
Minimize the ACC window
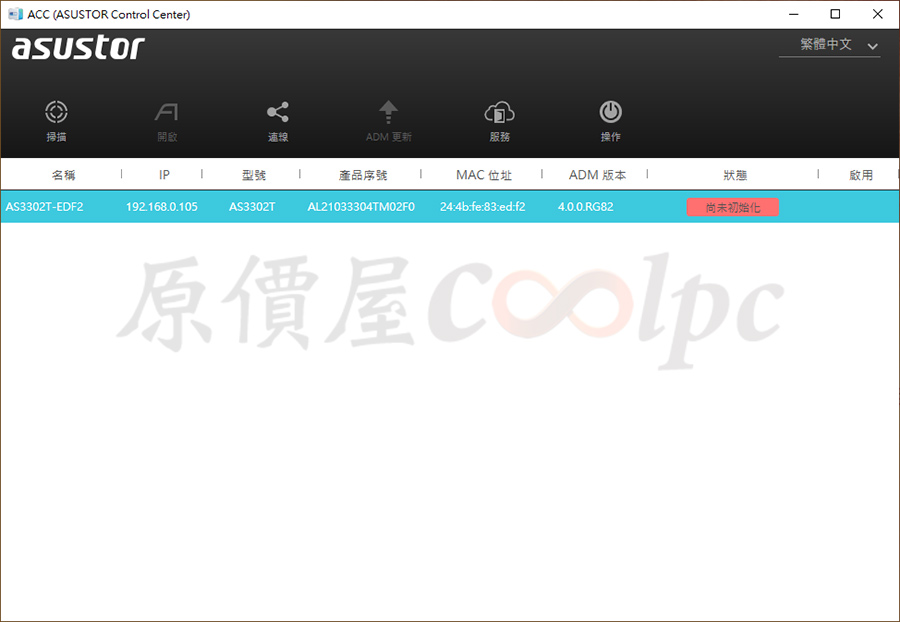(x=794, y=14)
